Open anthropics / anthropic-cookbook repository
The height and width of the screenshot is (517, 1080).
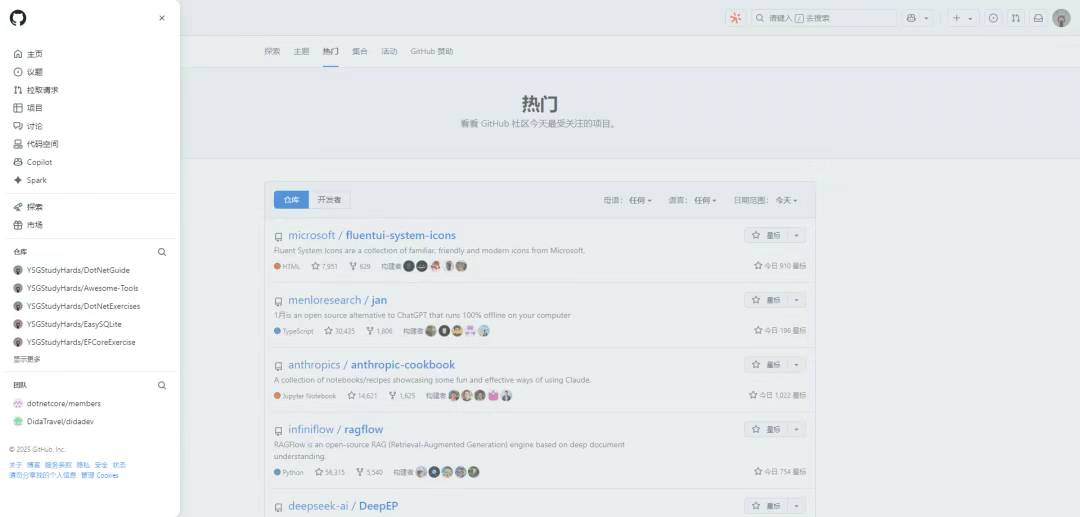point(371,365)
